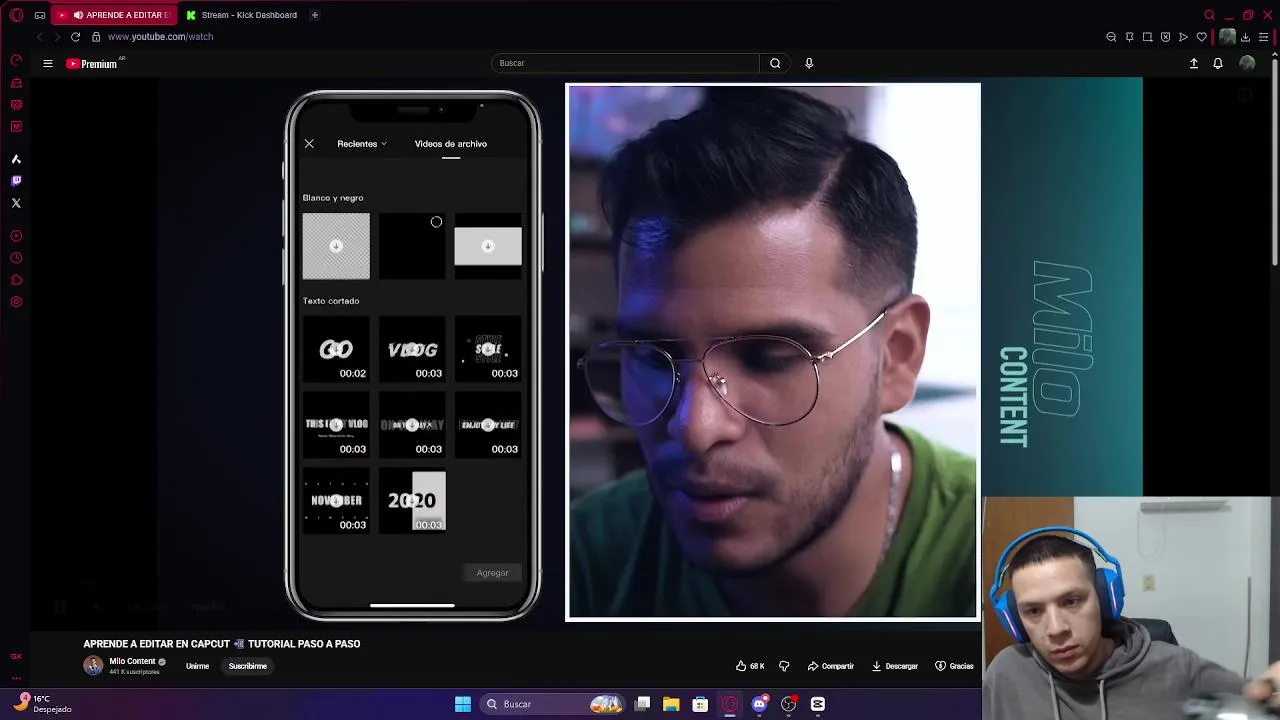Open a new browser tab
Viewport: 1280px width, 720px height.
314,15
